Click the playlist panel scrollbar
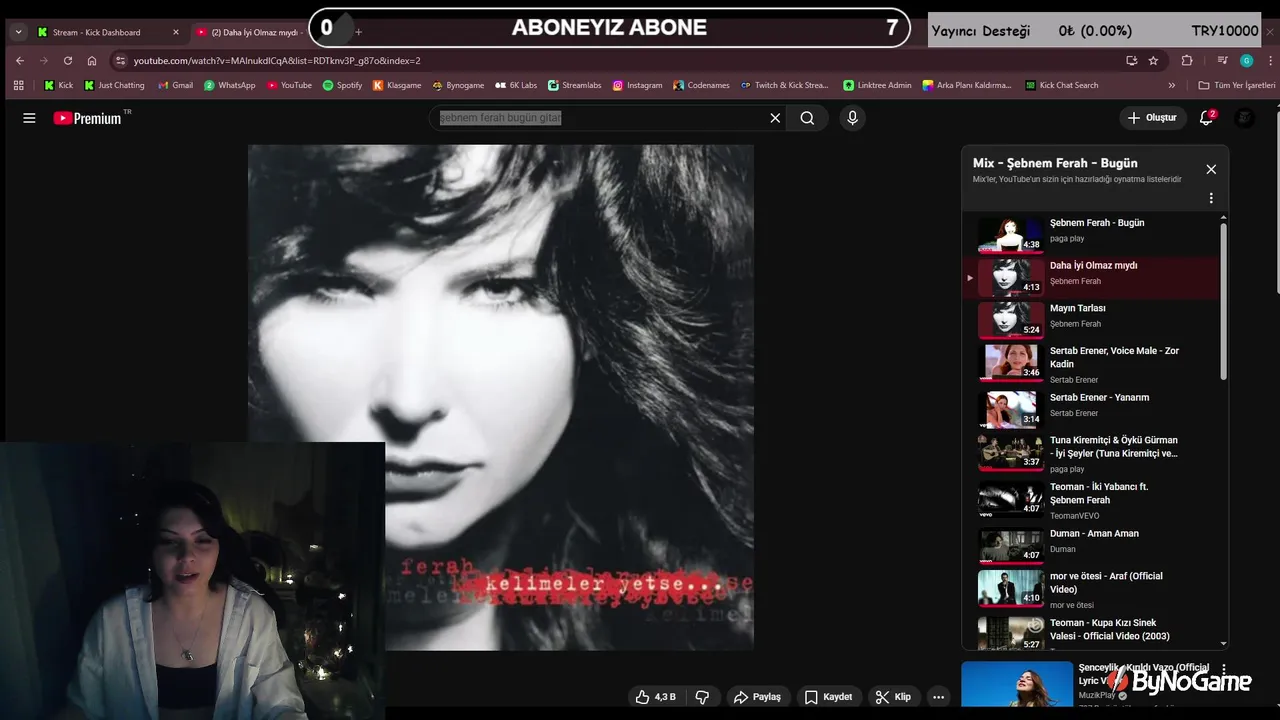Viewport: 1280px width, 720px height. click(1223, 300)
